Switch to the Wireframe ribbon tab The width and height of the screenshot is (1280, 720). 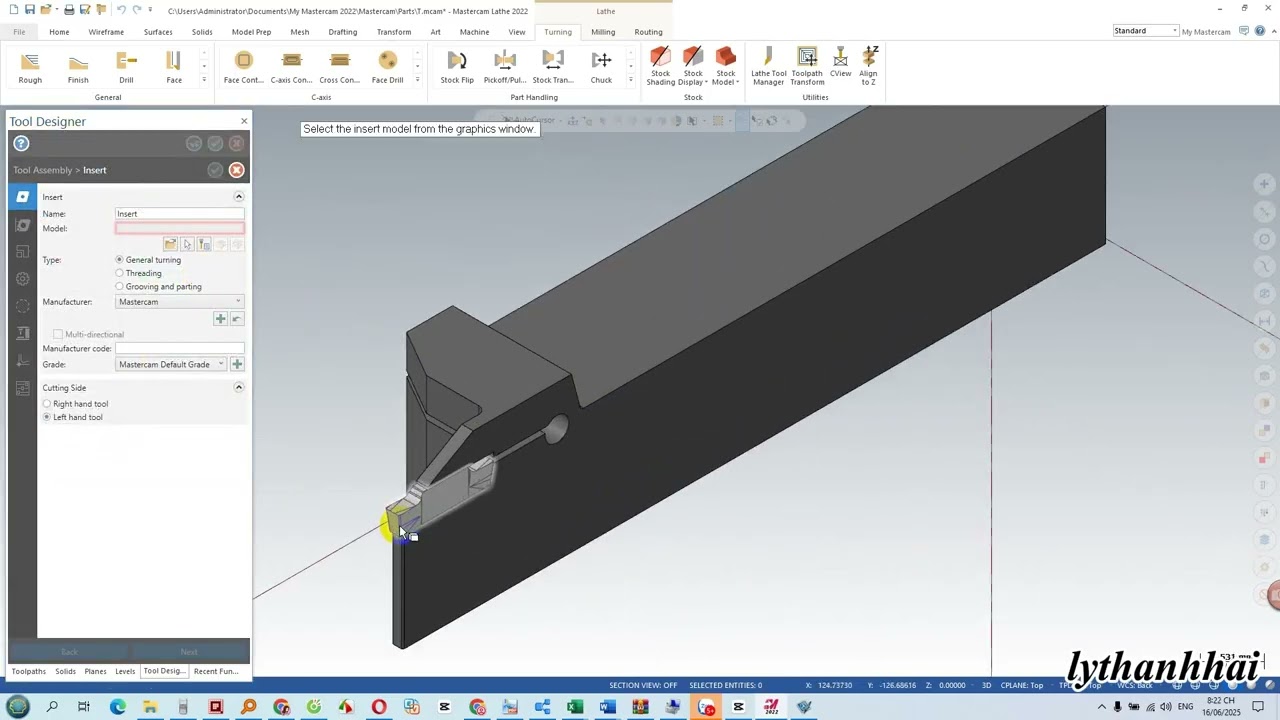pos(106,32)
